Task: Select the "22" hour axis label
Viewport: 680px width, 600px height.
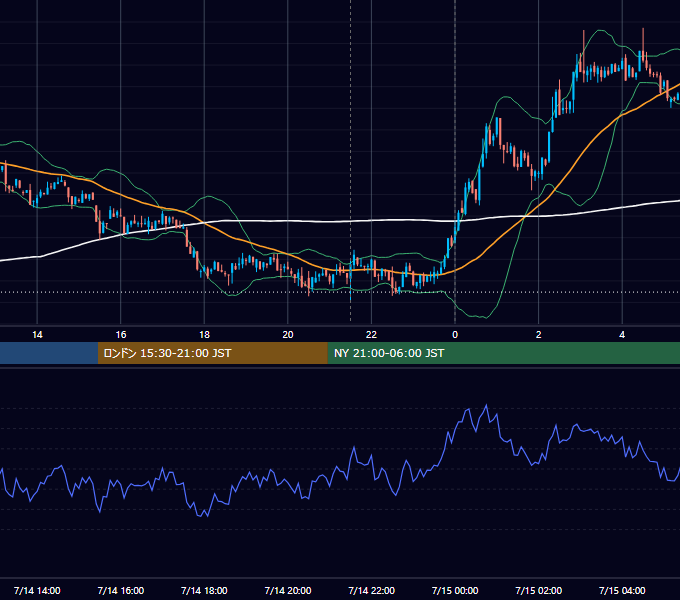Action: (x=371, y=335)
